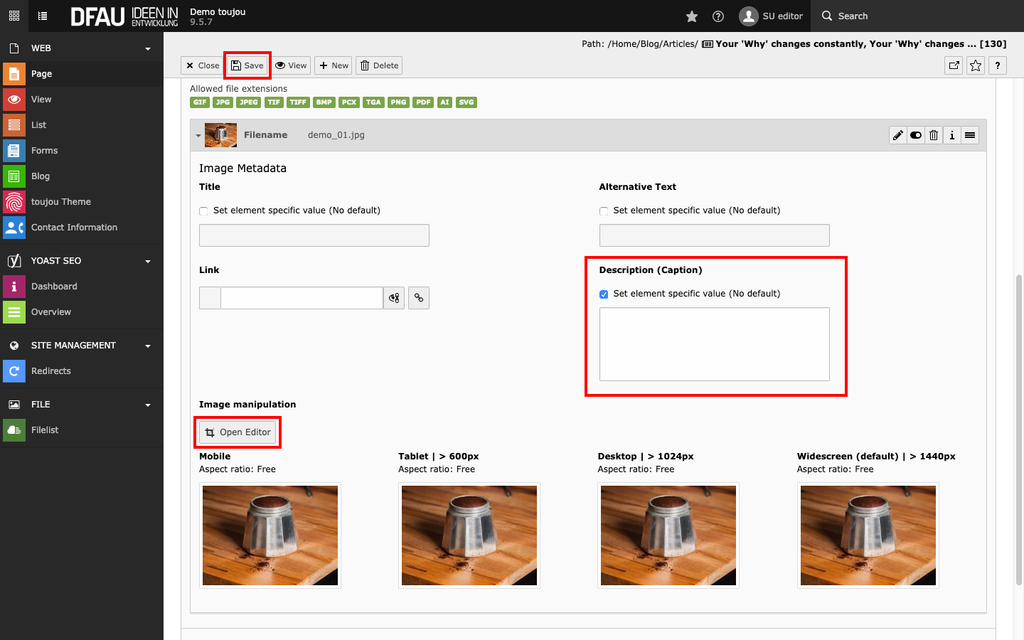Image resolution: width=1024 pixels, height=640 pixels.
Task: Open the Blog module in sidebar
Action: [x=40, y=176]
